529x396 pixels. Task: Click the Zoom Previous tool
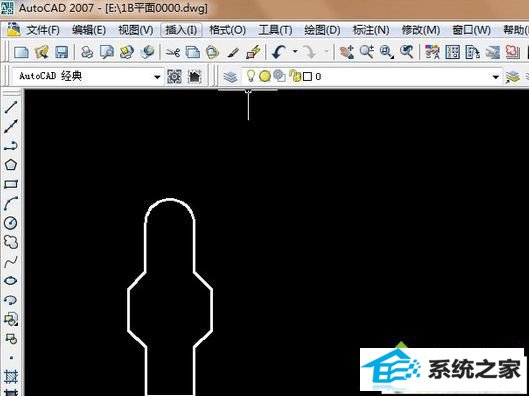coord(406,52)
